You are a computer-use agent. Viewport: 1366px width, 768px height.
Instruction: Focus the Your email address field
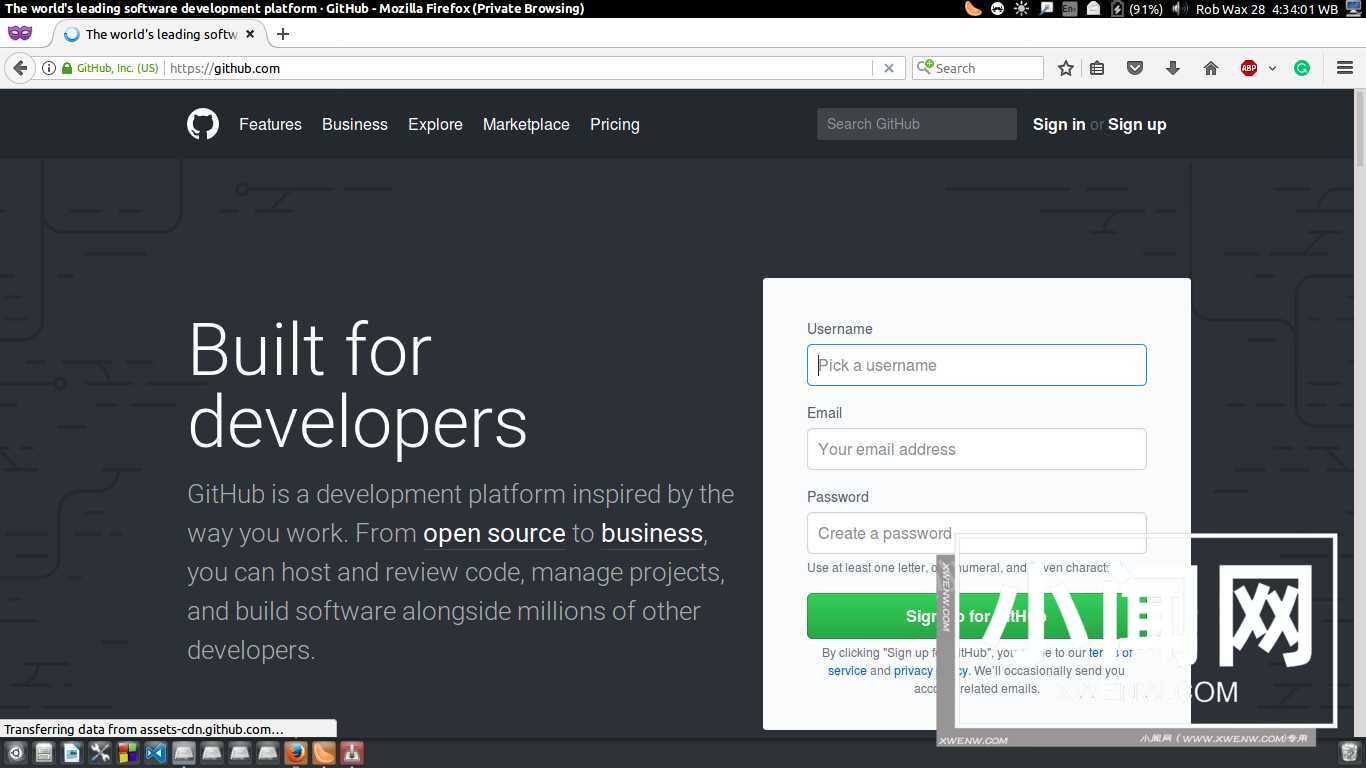[x=977, y=449]
